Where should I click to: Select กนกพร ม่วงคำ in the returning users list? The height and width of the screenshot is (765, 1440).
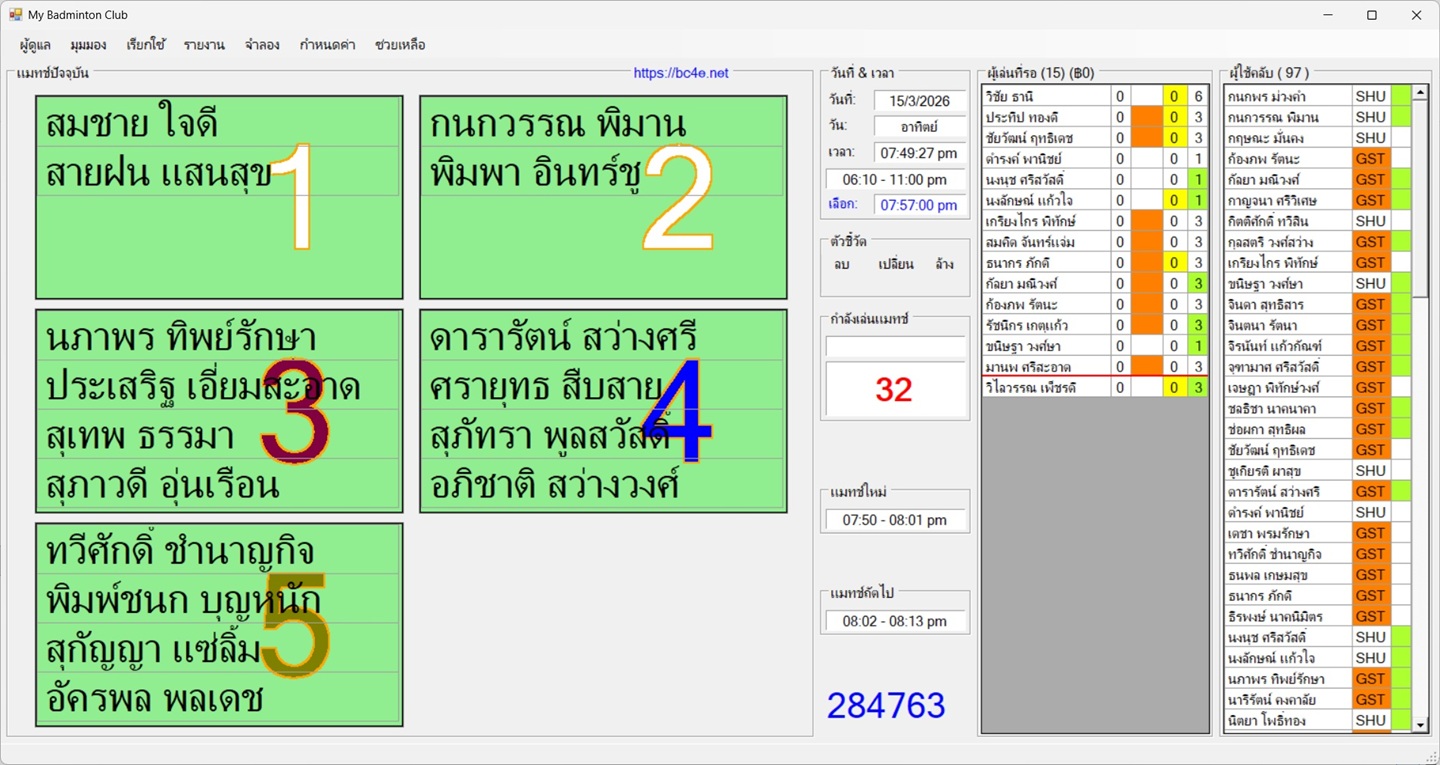(x=1288, y=96)
